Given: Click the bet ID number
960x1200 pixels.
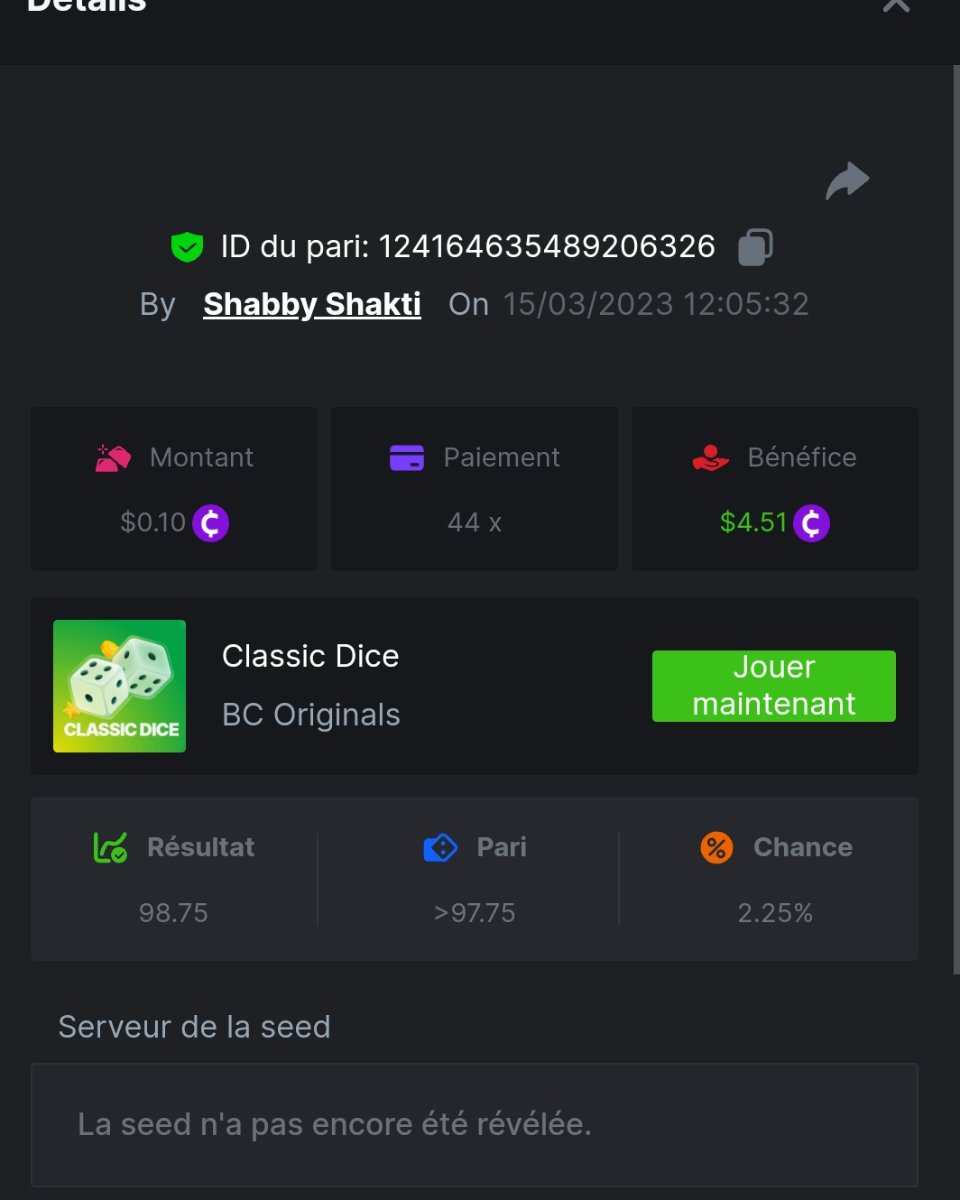Looking at the screenshot, I should click(546, 247).
